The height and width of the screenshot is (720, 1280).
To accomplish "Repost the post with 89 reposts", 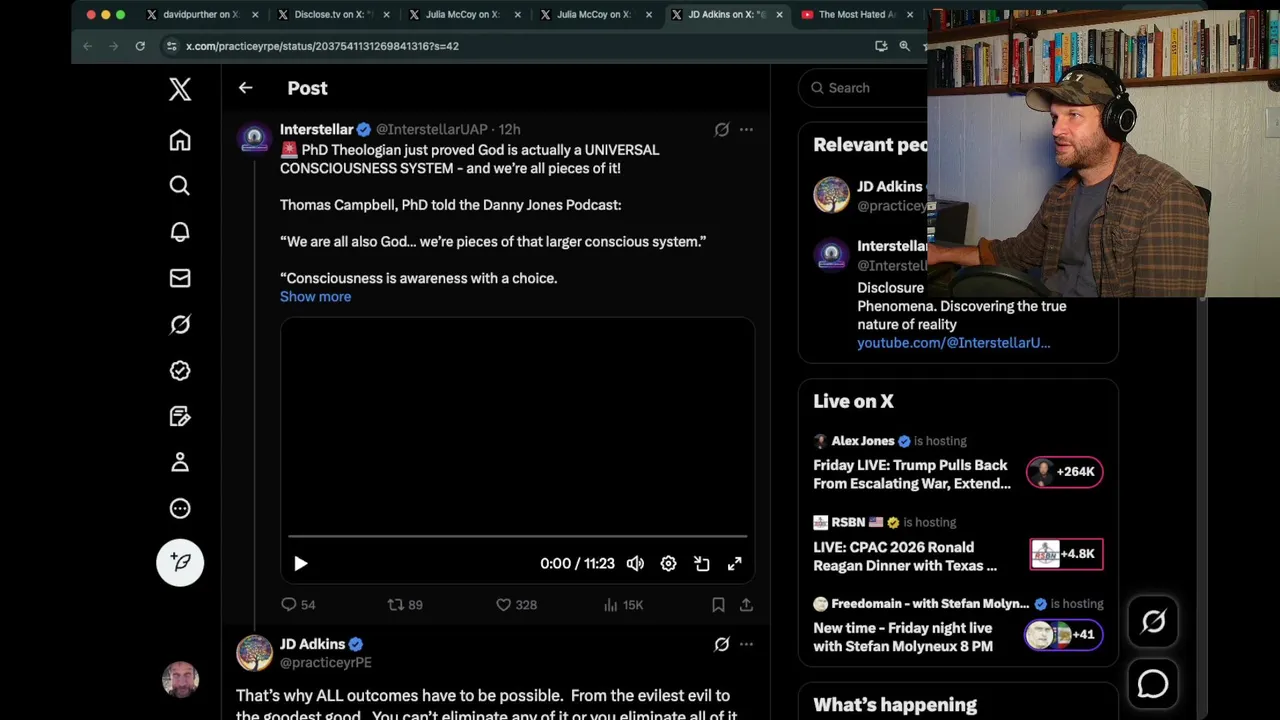I will pos(405,605).
